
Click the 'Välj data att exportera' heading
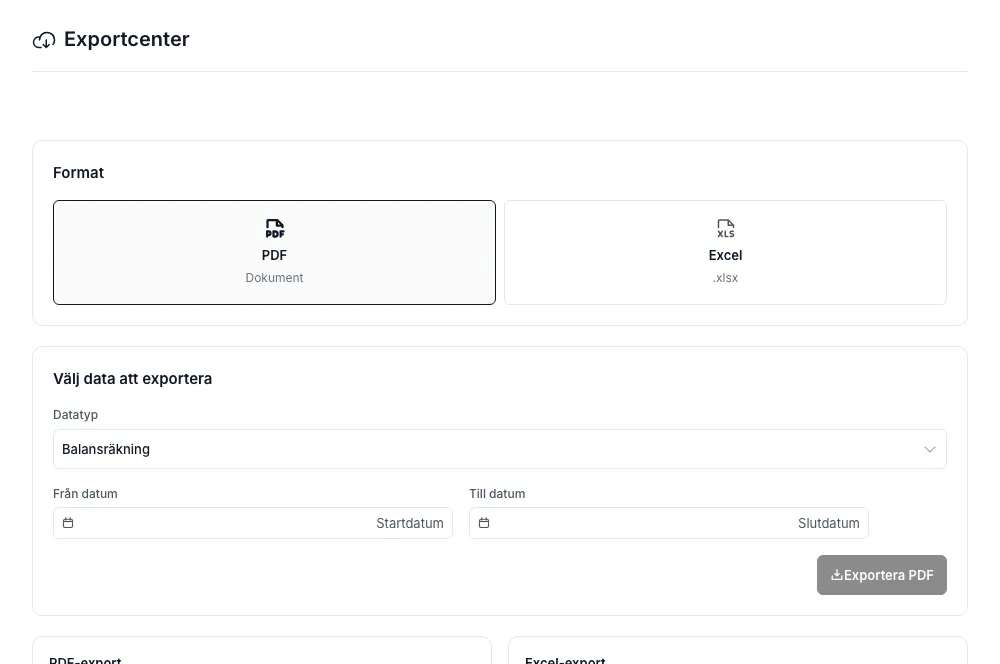click(133, 379)
